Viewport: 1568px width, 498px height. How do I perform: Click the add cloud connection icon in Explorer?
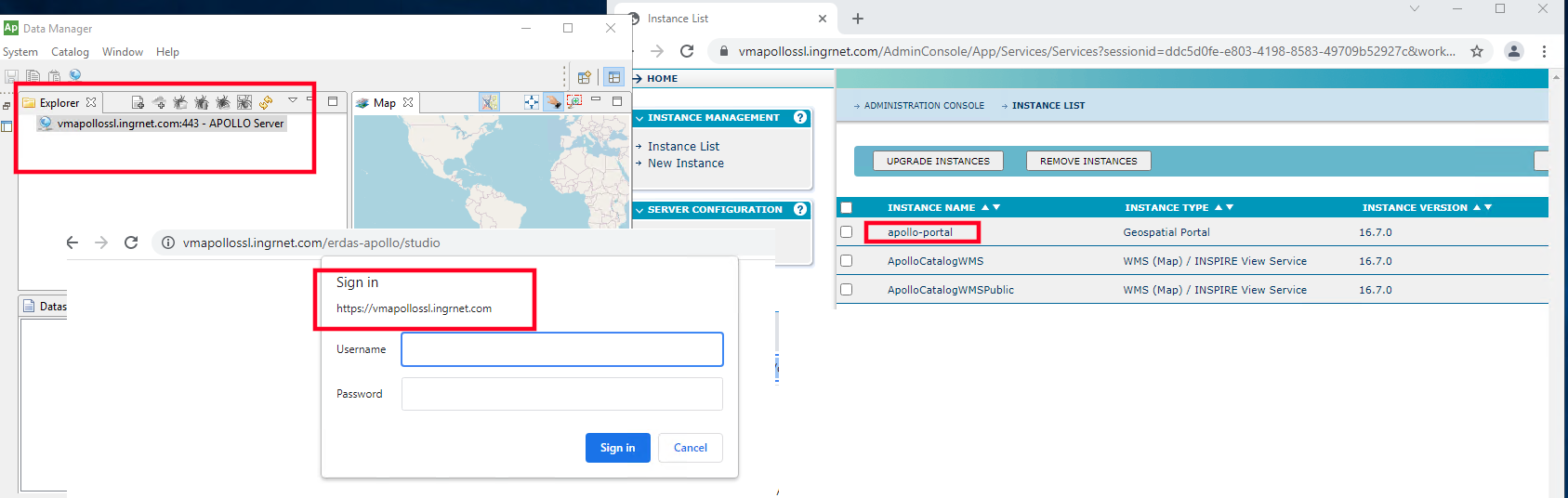[159, 102]
